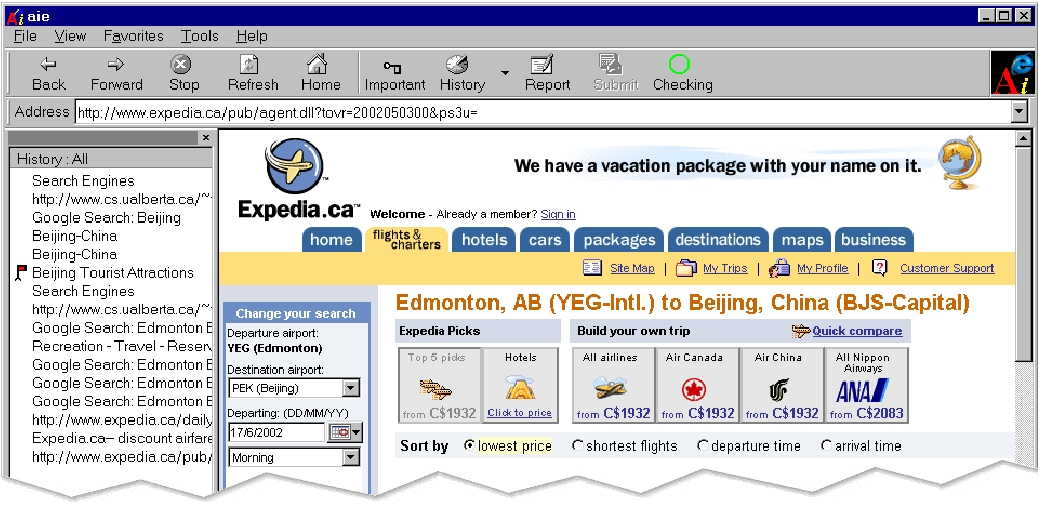Click the Refresh page icon
Image resolution: width=1038 pixels, height=512 pixels.
[252, 65]
